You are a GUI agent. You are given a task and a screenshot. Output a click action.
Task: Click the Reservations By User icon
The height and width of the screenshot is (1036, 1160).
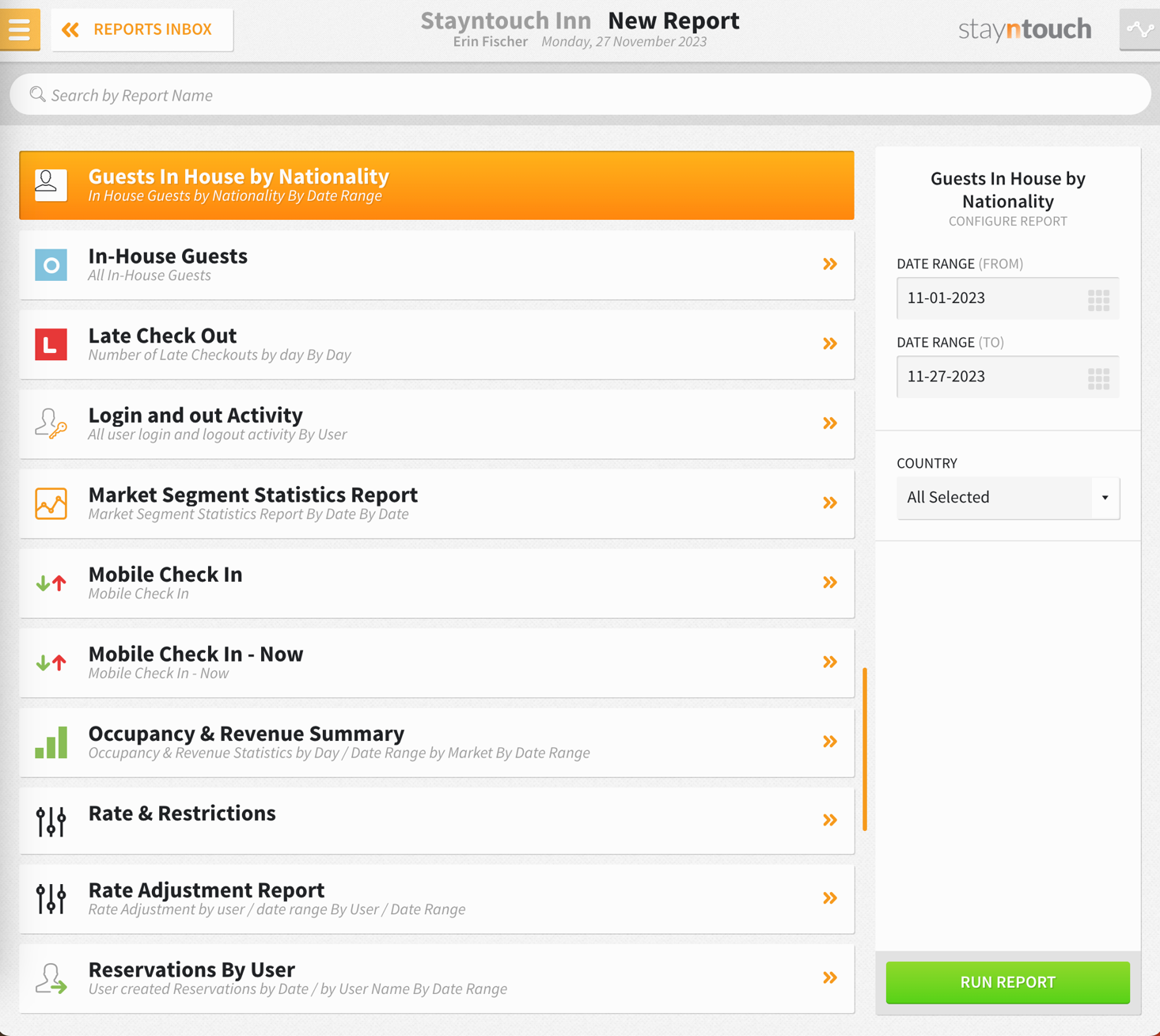click(51, 978)
